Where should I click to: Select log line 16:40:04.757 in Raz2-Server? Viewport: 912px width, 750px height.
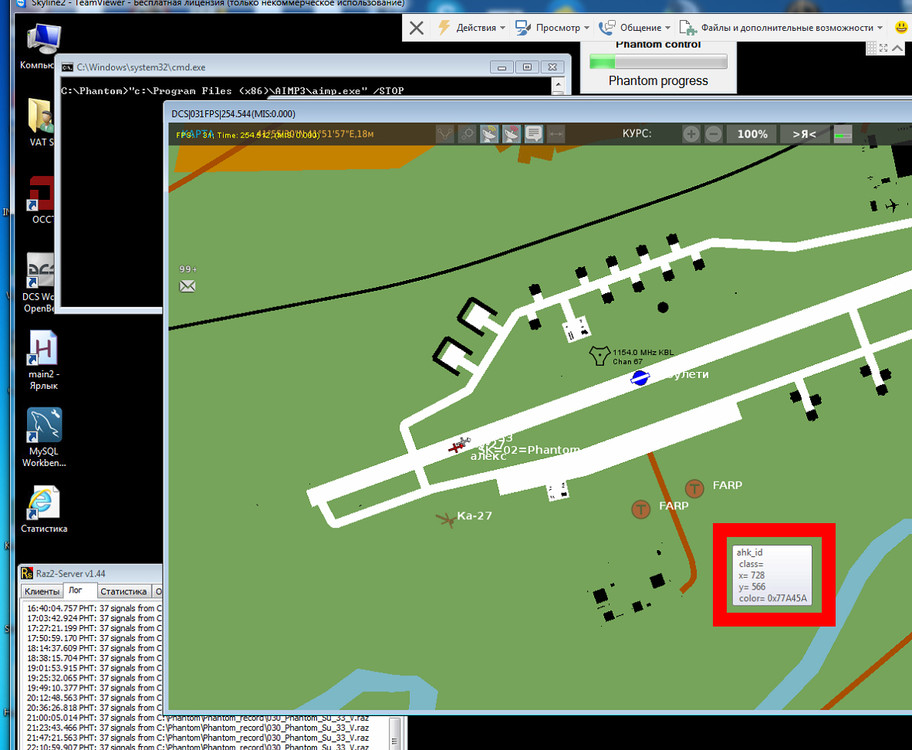click(94, 608)
